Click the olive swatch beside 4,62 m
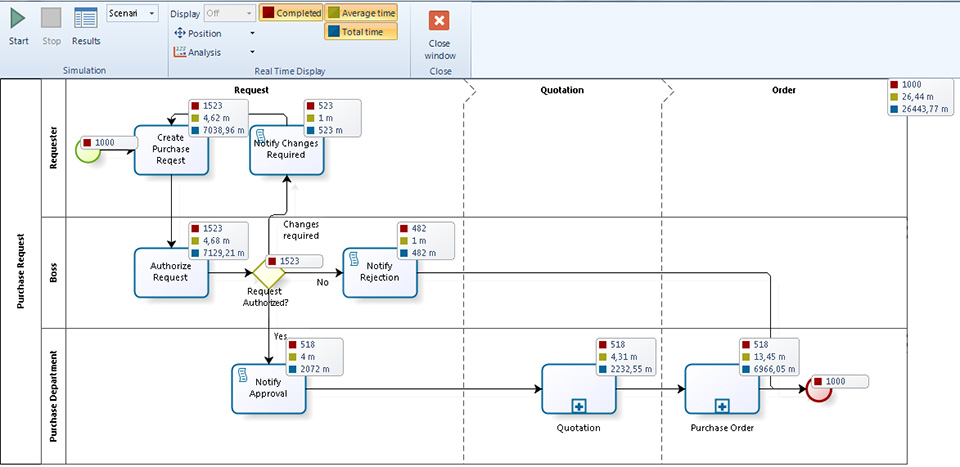This screenshot has width=960, height=467. pyautogui.click(x=195, y=118)
